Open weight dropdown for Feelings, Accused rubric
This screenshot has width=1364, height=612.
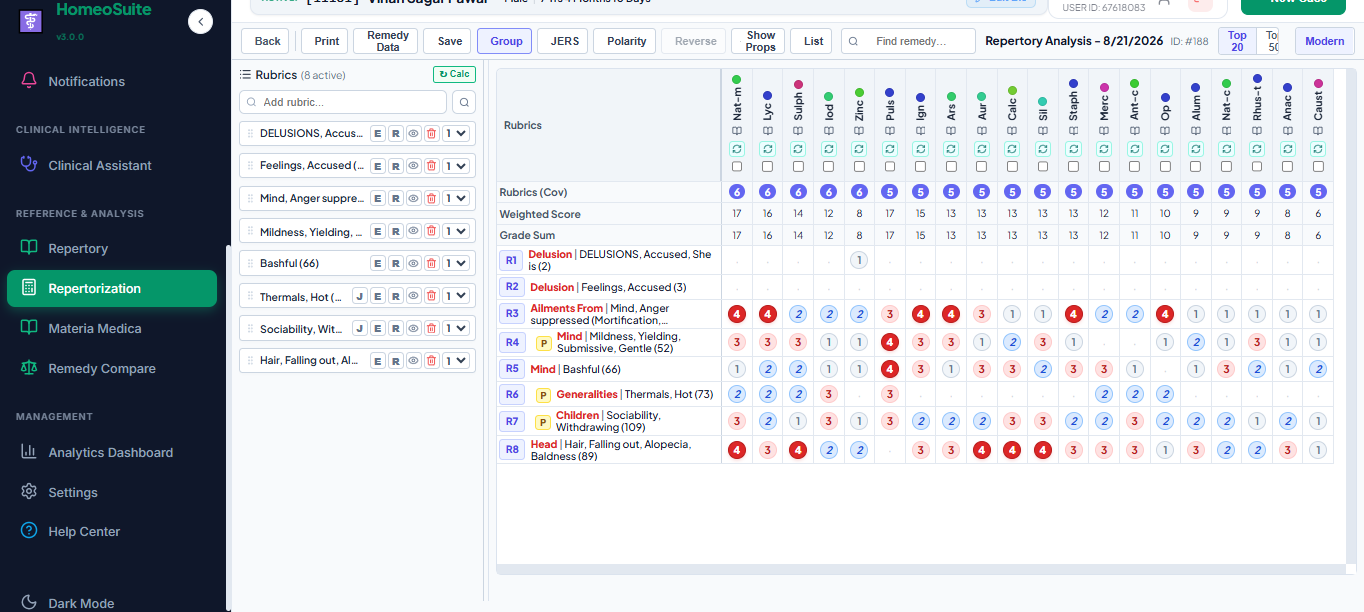click(457, 166)
